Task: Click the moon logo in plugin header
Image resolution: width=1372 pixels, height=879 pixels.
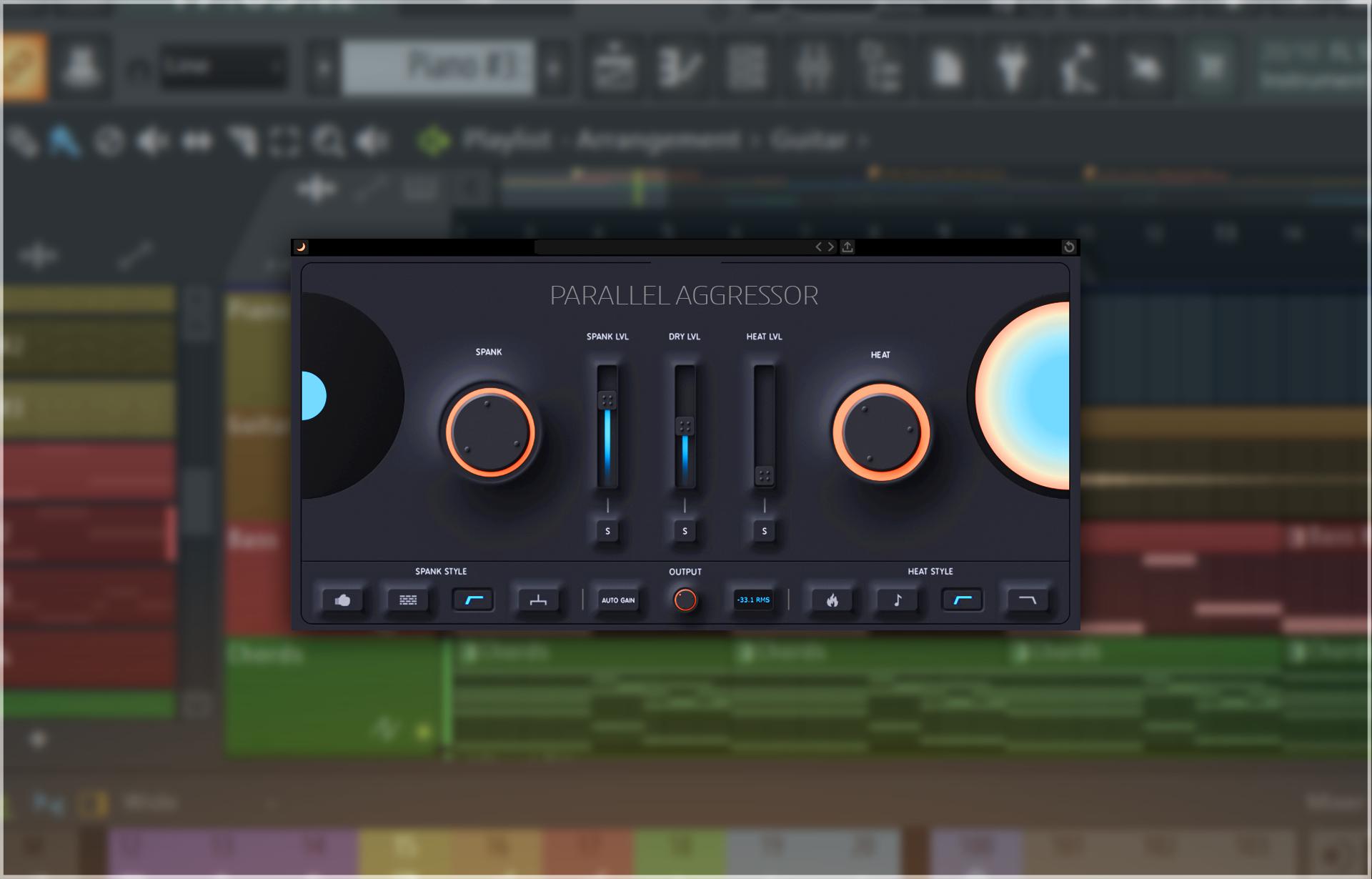Action: click(301, 247)
